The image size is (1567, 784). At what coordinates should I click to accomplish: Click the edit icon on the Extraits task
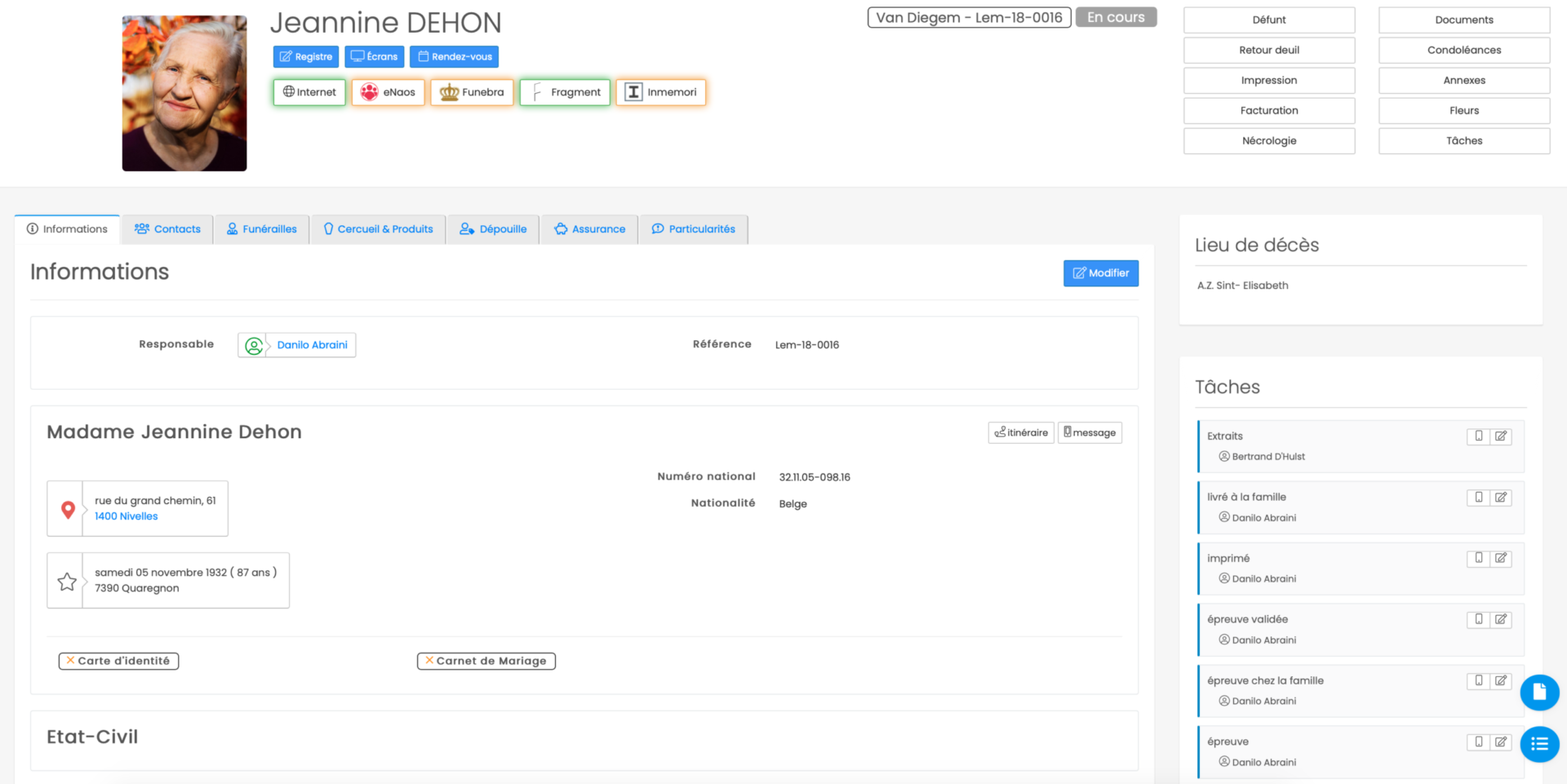tap(1501, 436)
